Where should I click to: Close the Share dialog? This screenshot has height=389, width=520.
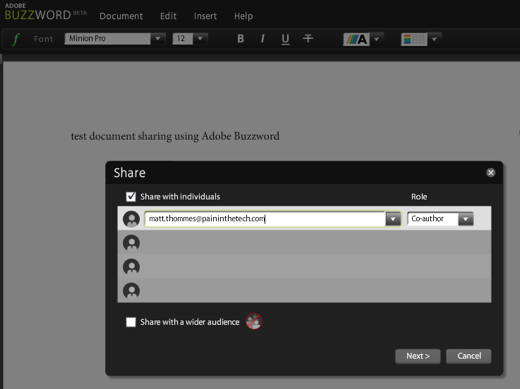tap(490, 172)
